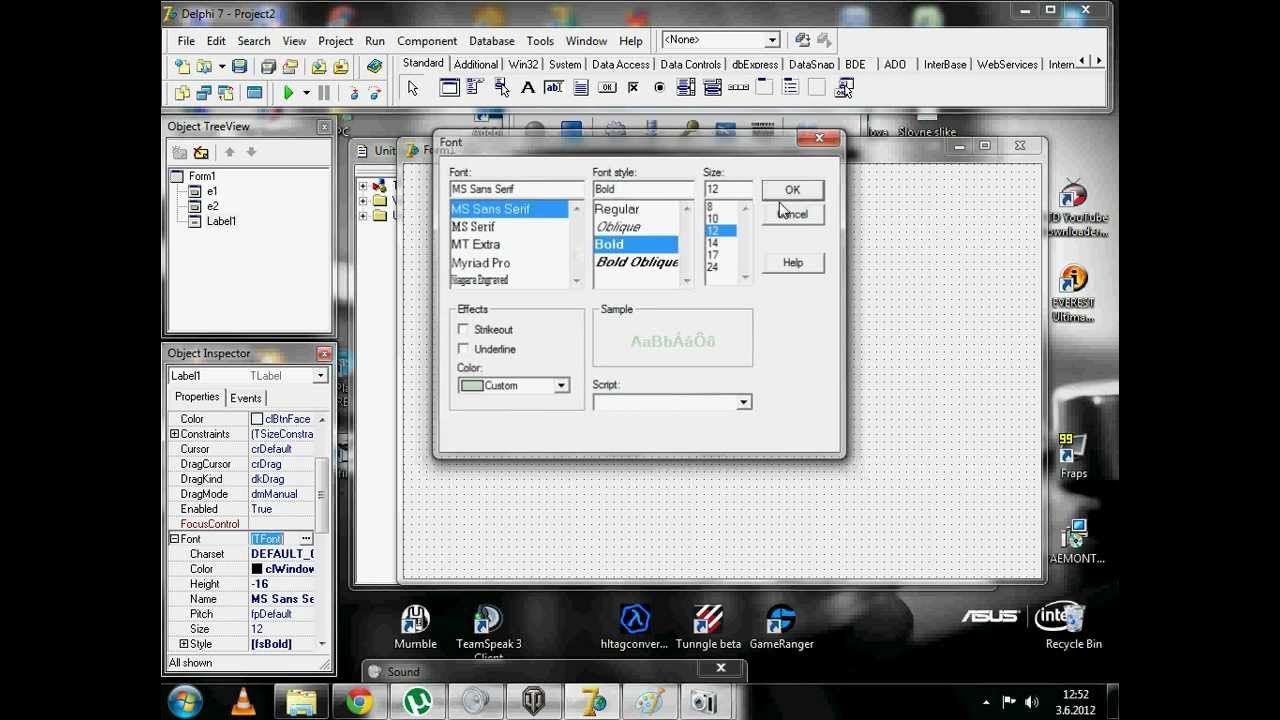Expand the Constraints property

point(174,434)
